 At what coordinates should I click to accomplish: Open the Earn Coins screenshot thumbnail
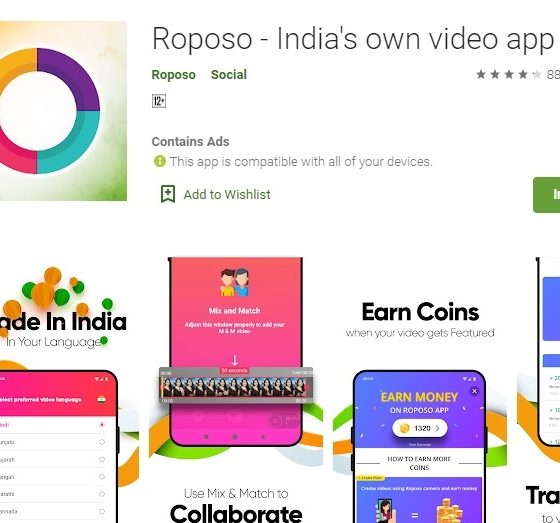tap(420, 390)
